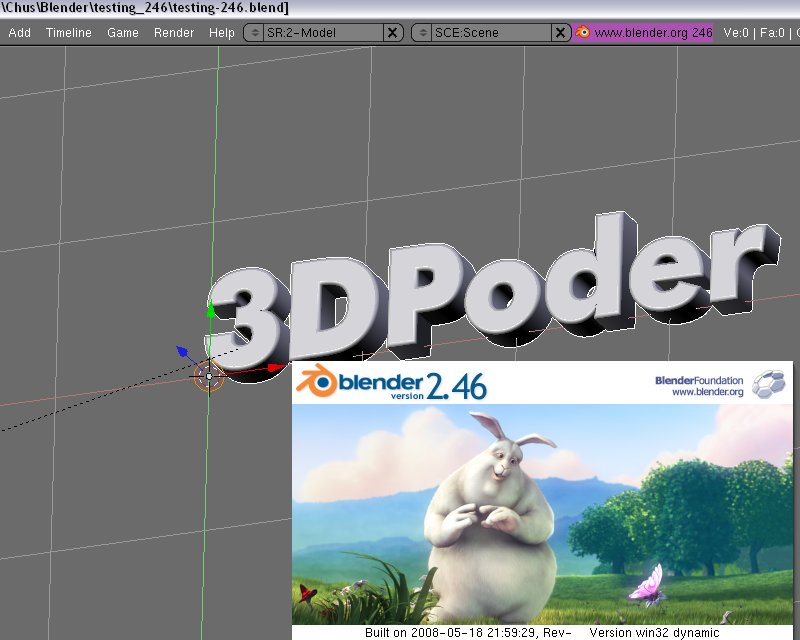
Task: Delete SCE:Scene with the X button
Action: coord(560,33)
